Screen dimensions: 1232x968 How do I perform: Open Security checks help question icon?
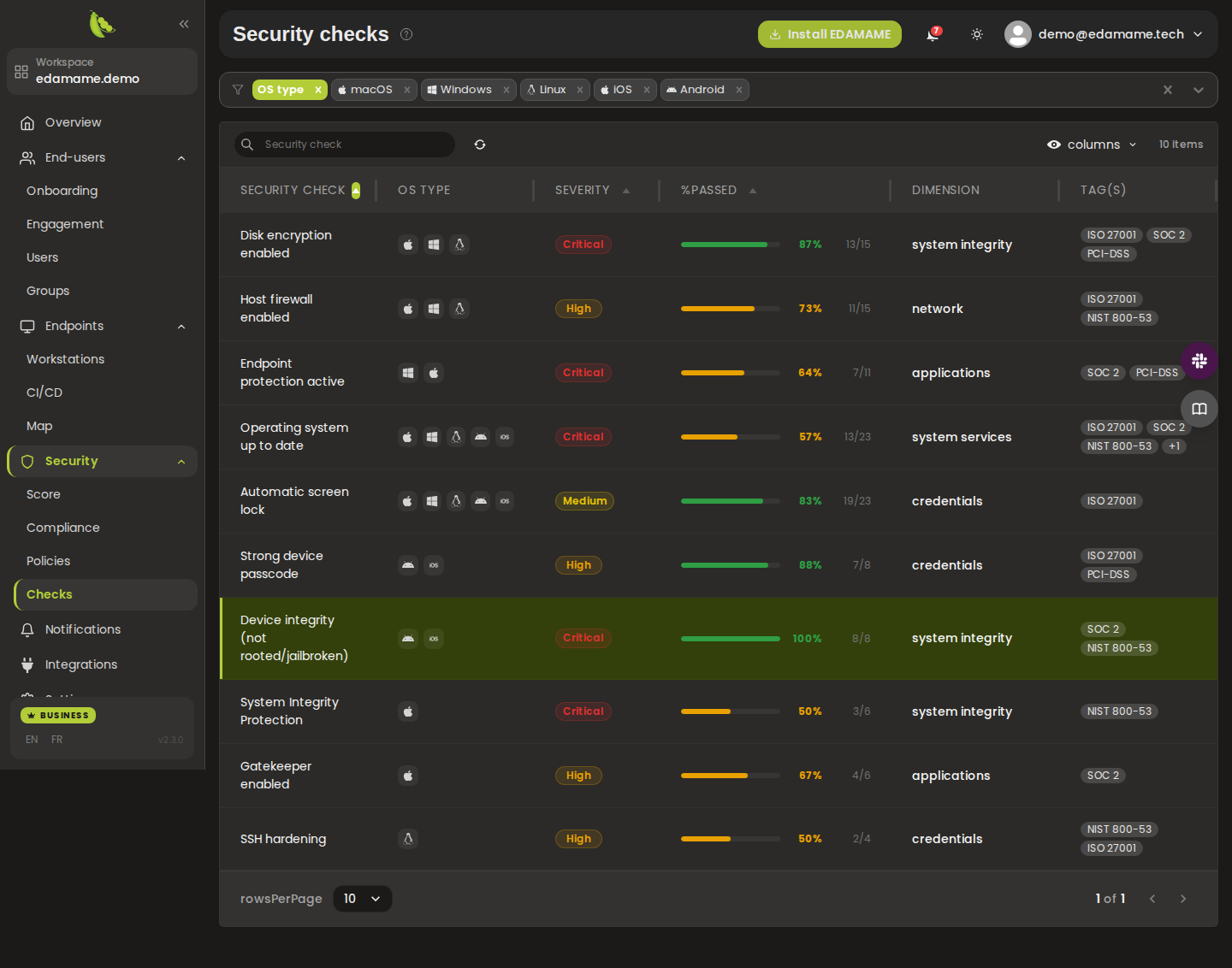(x=406, y=34)
